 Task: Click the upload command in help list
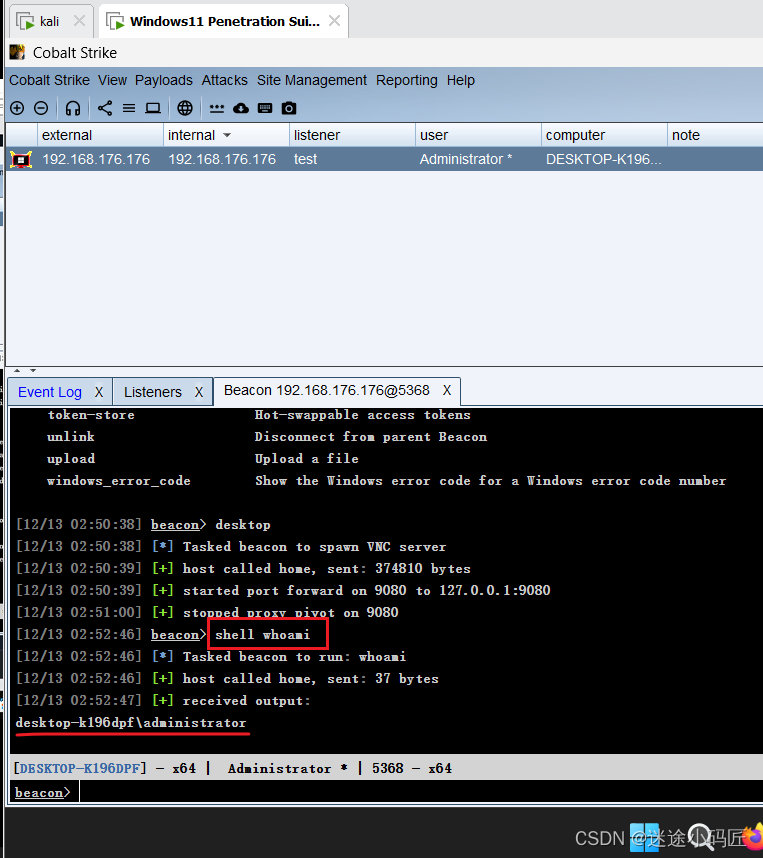(x=71, y=459)
